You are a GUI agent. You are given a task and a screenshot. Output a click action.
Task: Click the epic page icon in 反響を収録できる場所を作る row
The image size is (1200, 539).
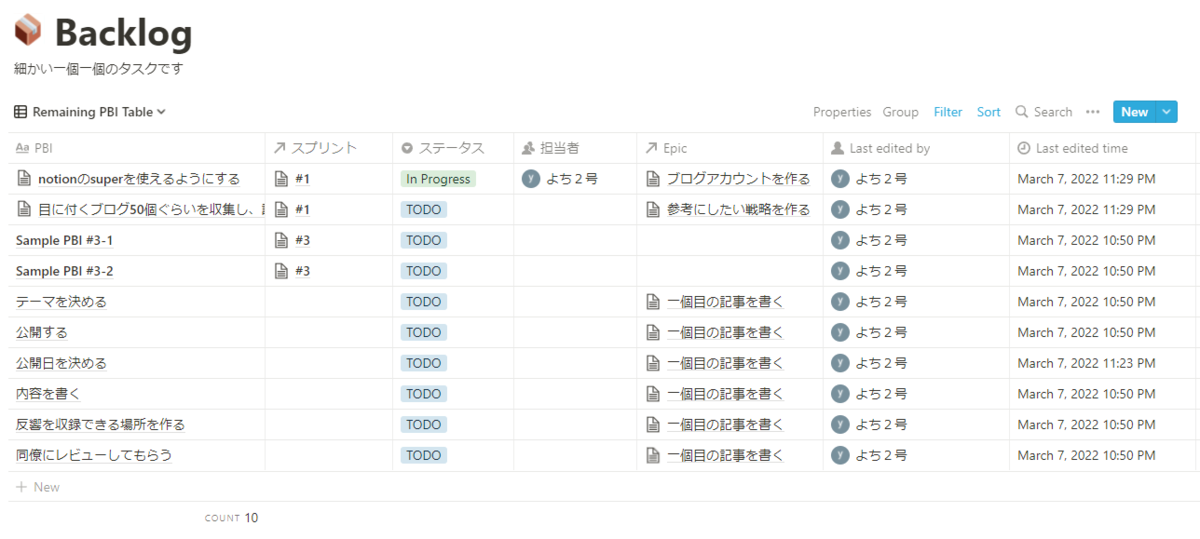click(653, 425)
